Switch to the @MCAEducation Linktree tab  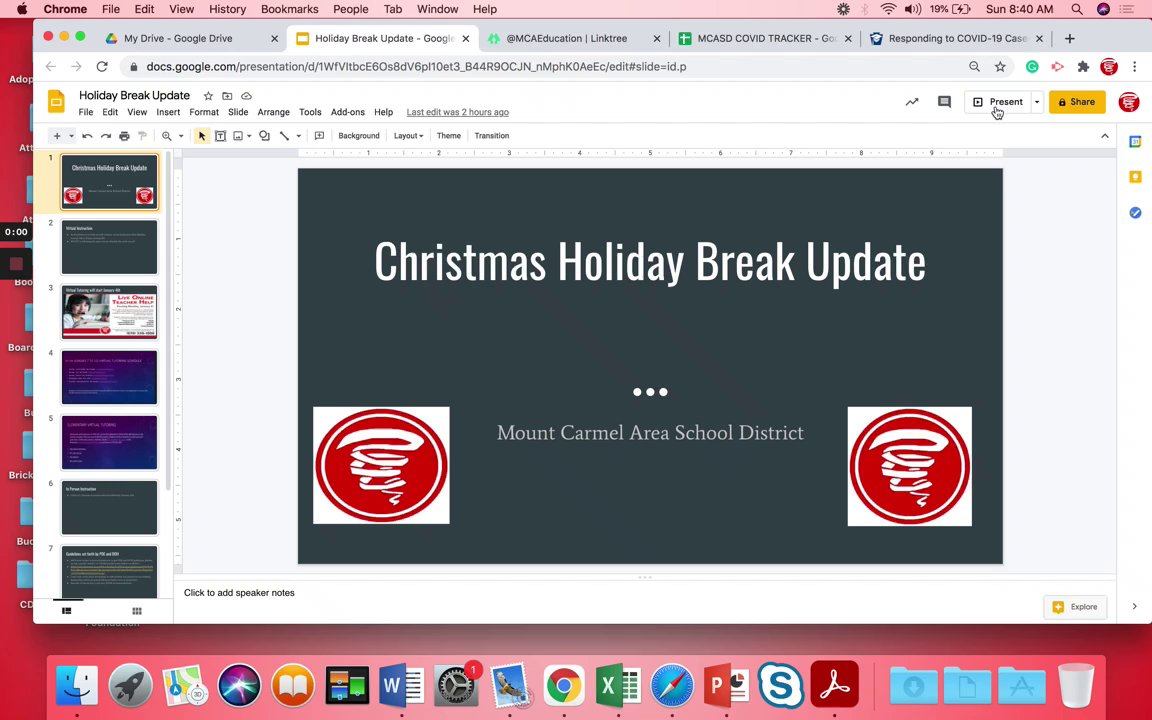574,38
